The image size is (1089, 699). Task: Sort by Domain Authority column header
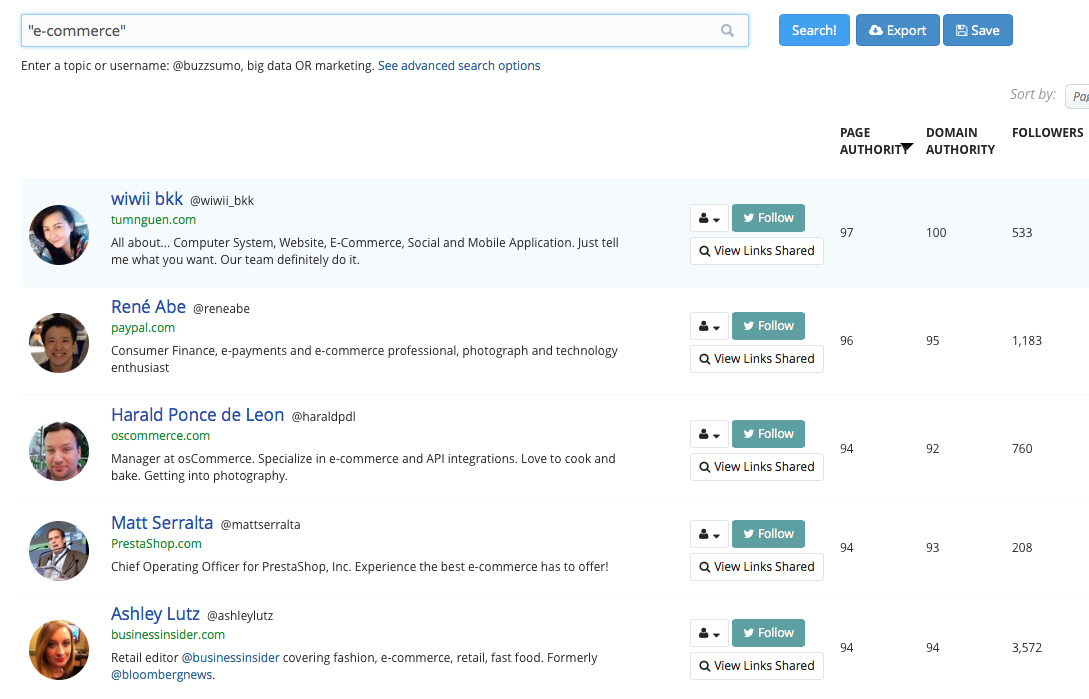click(x=960, y=141)
